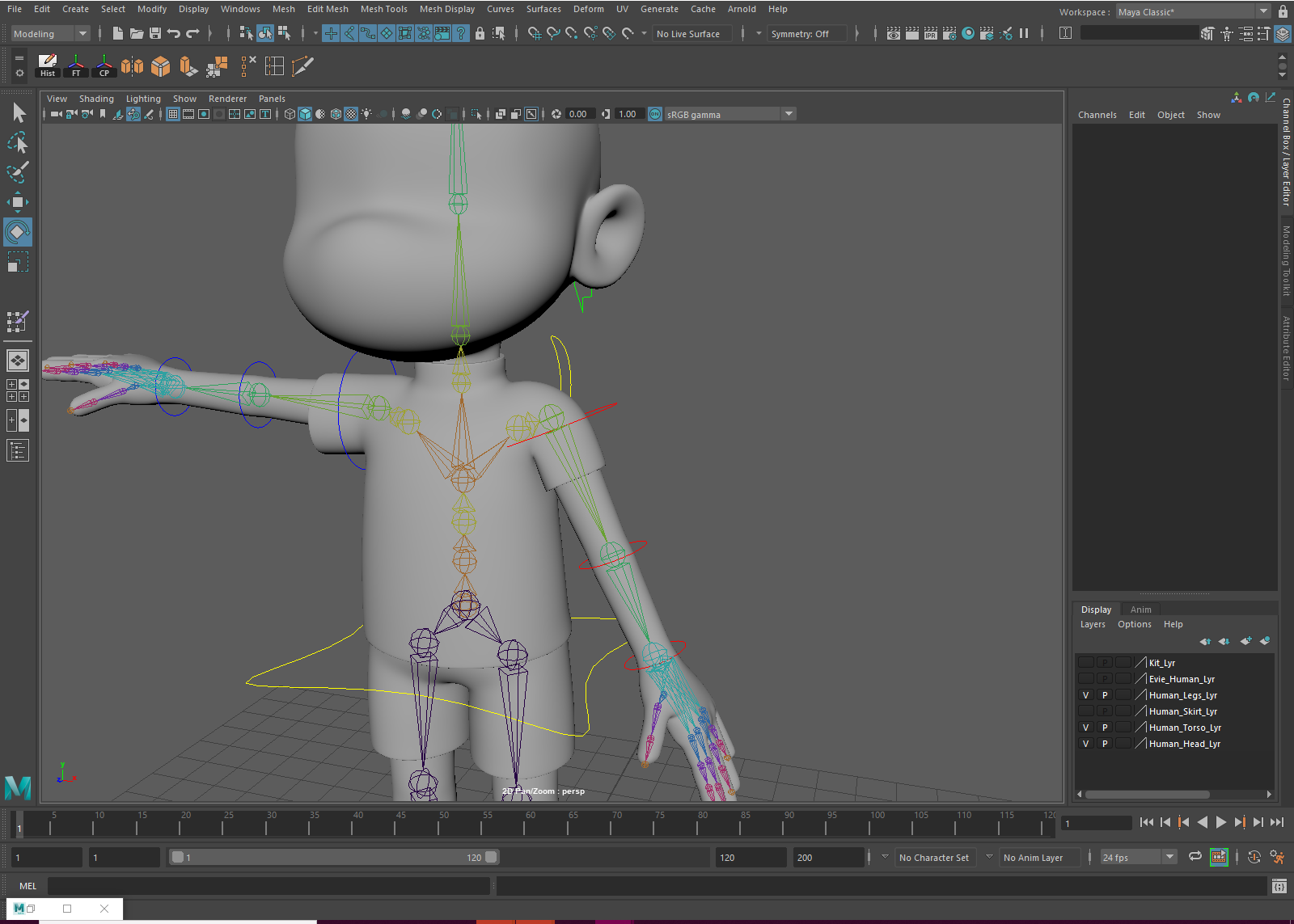Launch IPR render from the status line
This screenshot has width=1294, height=924.
(x=931, y=33)
